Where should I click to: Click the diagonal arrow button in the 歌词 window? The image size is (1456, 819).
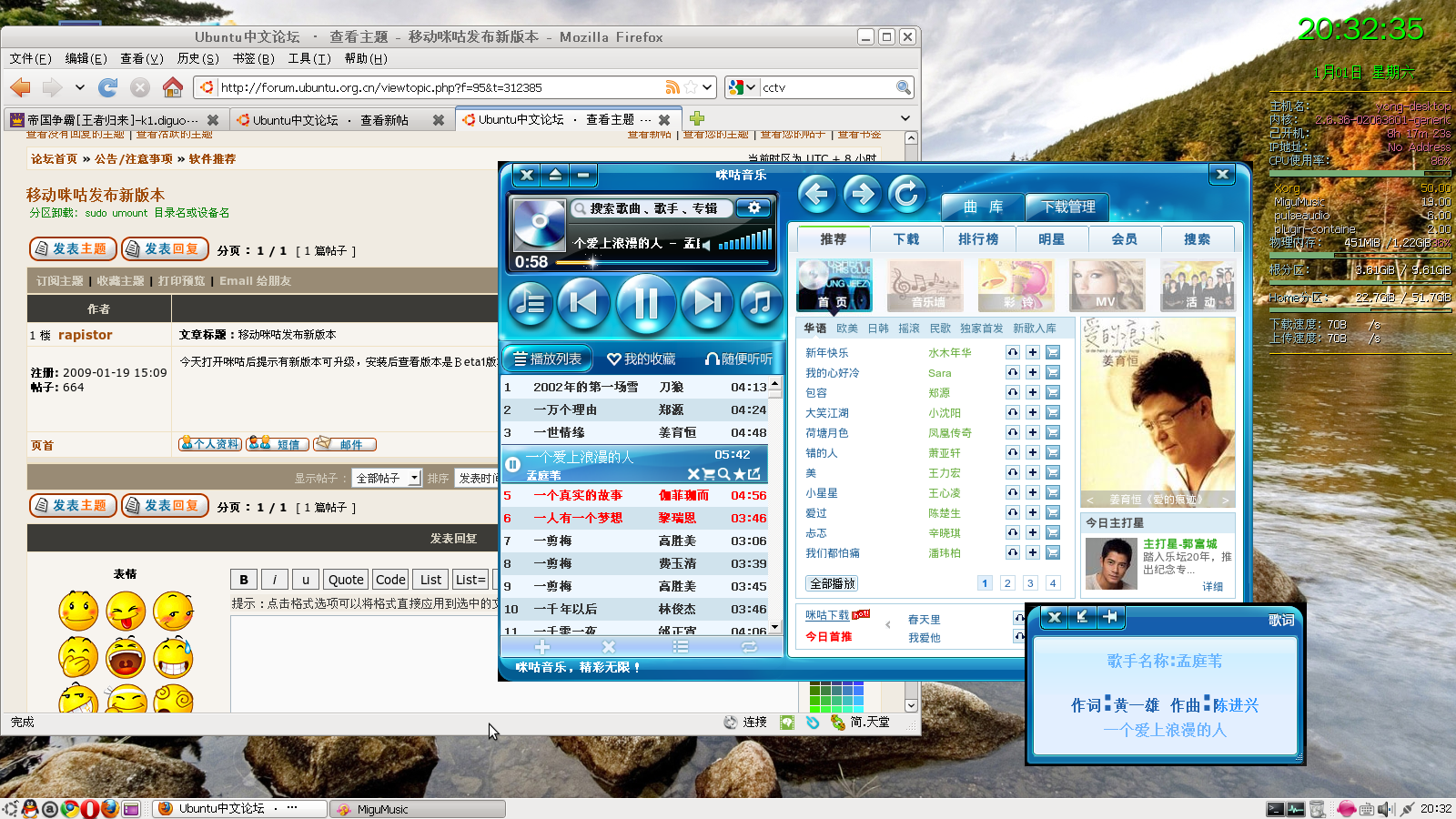[1082, 617]
